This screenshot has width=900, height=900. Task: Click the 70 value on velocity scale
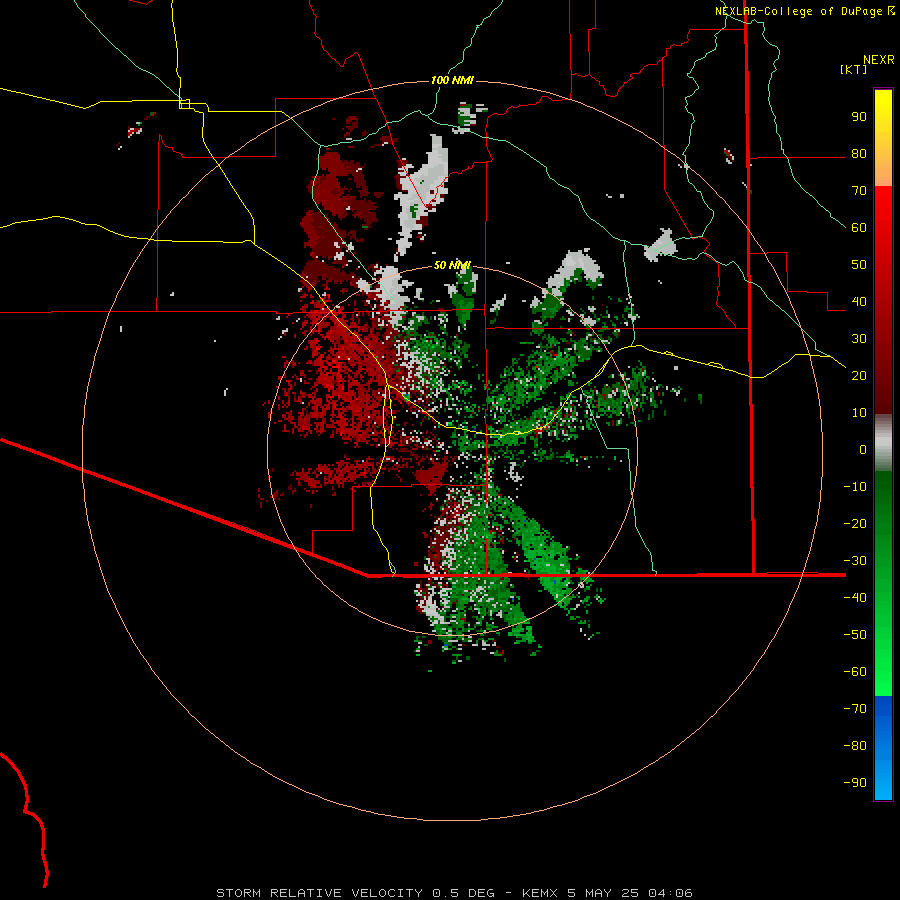click(x=859, y=191)
